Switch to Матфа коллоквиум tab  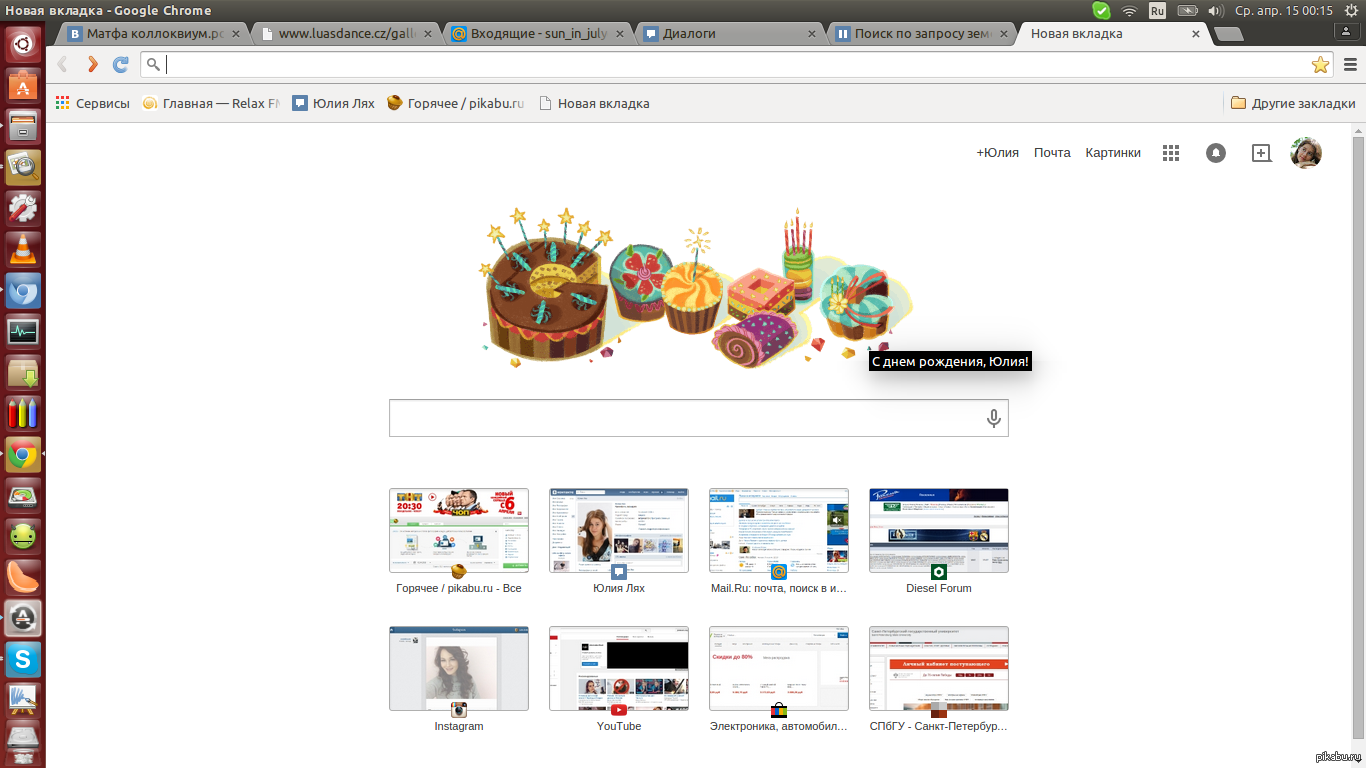154,33
